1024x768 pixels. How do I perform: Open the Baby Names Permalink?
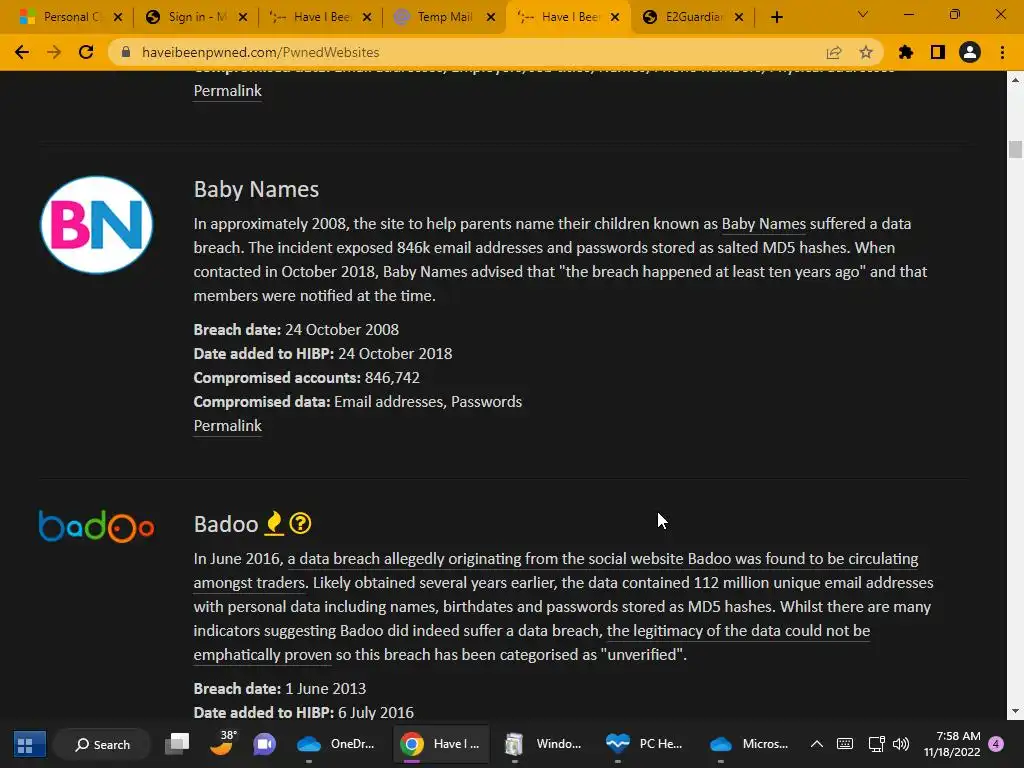coord(227,426)
